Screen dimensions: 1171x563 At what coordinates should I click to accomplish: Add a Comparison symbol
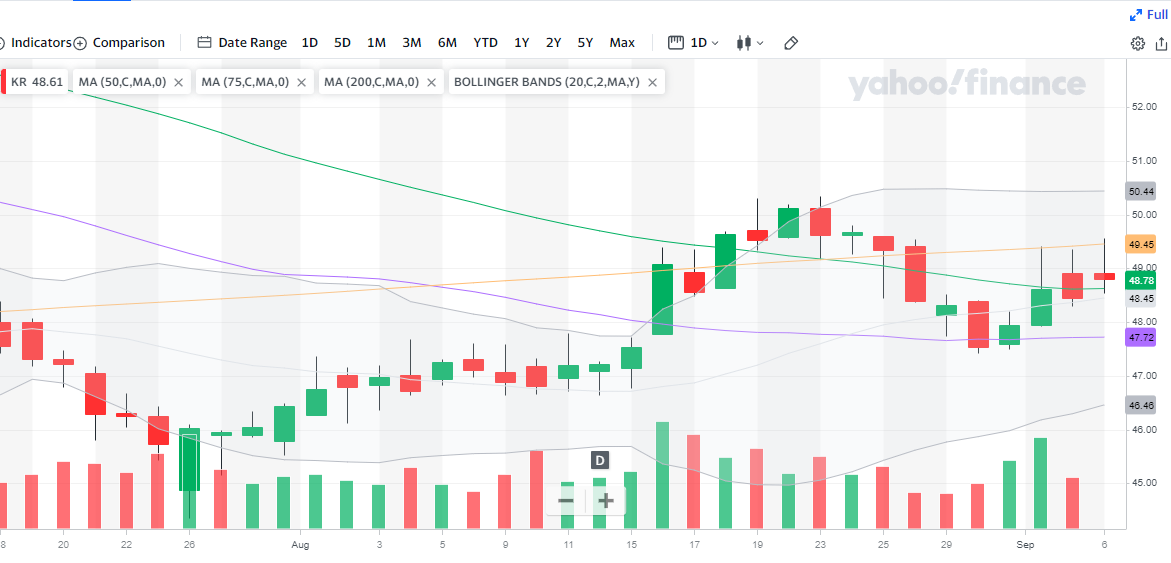pyautogui.click(x=120, y=43)
